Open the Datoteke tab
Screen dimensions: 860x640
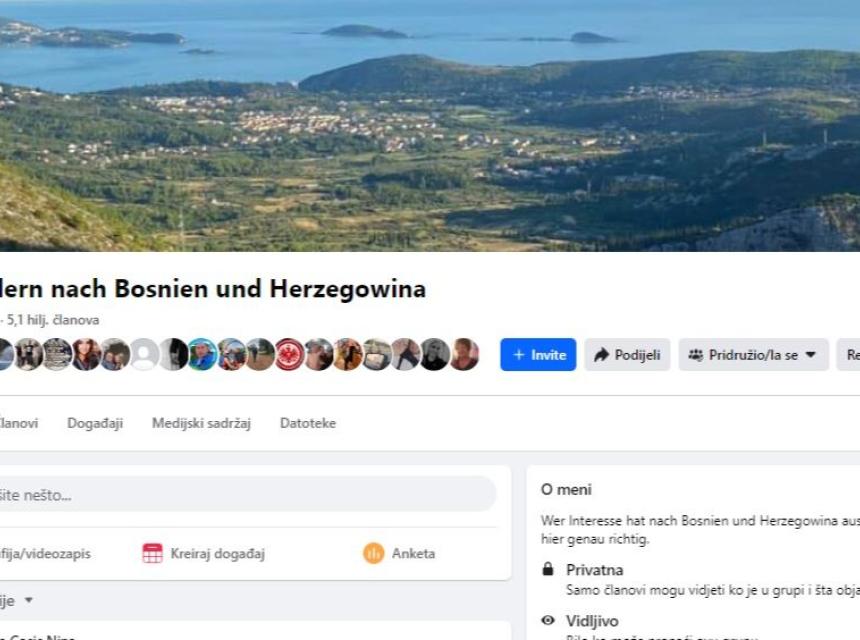click(x=308, y=423)
